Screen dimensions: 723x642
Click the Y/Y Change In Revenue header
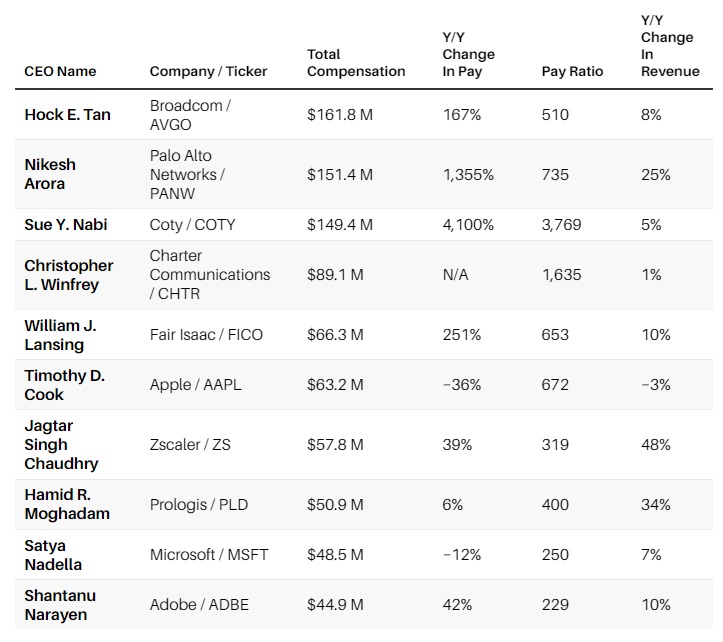tap(669, 45)
